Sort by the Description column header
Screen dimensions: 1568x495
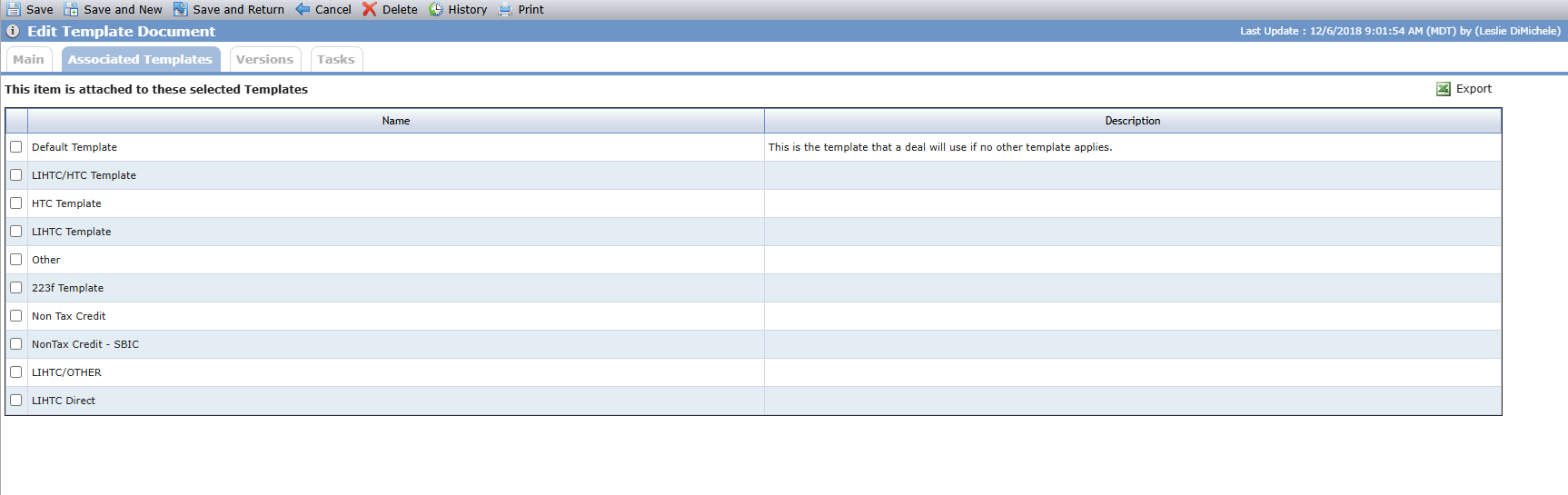click(1133, 121)
